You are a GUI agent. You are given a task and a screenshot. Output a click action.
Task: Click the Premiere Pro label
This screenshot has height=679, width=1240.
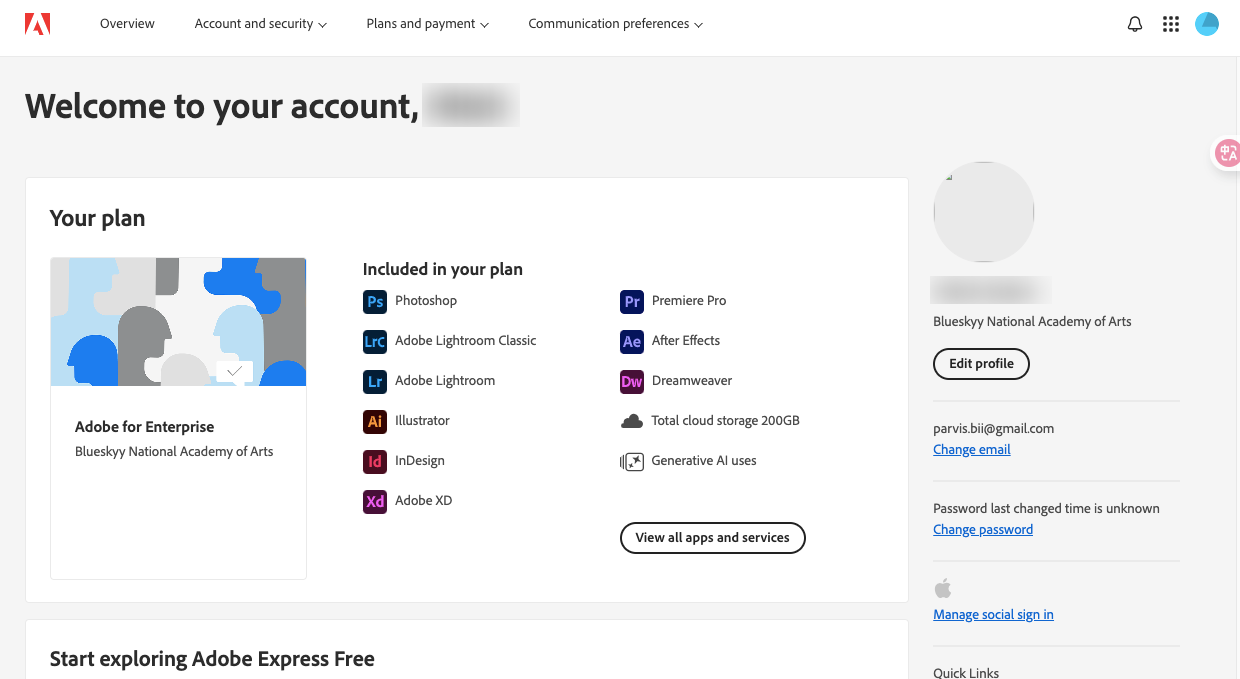(689, 301)
